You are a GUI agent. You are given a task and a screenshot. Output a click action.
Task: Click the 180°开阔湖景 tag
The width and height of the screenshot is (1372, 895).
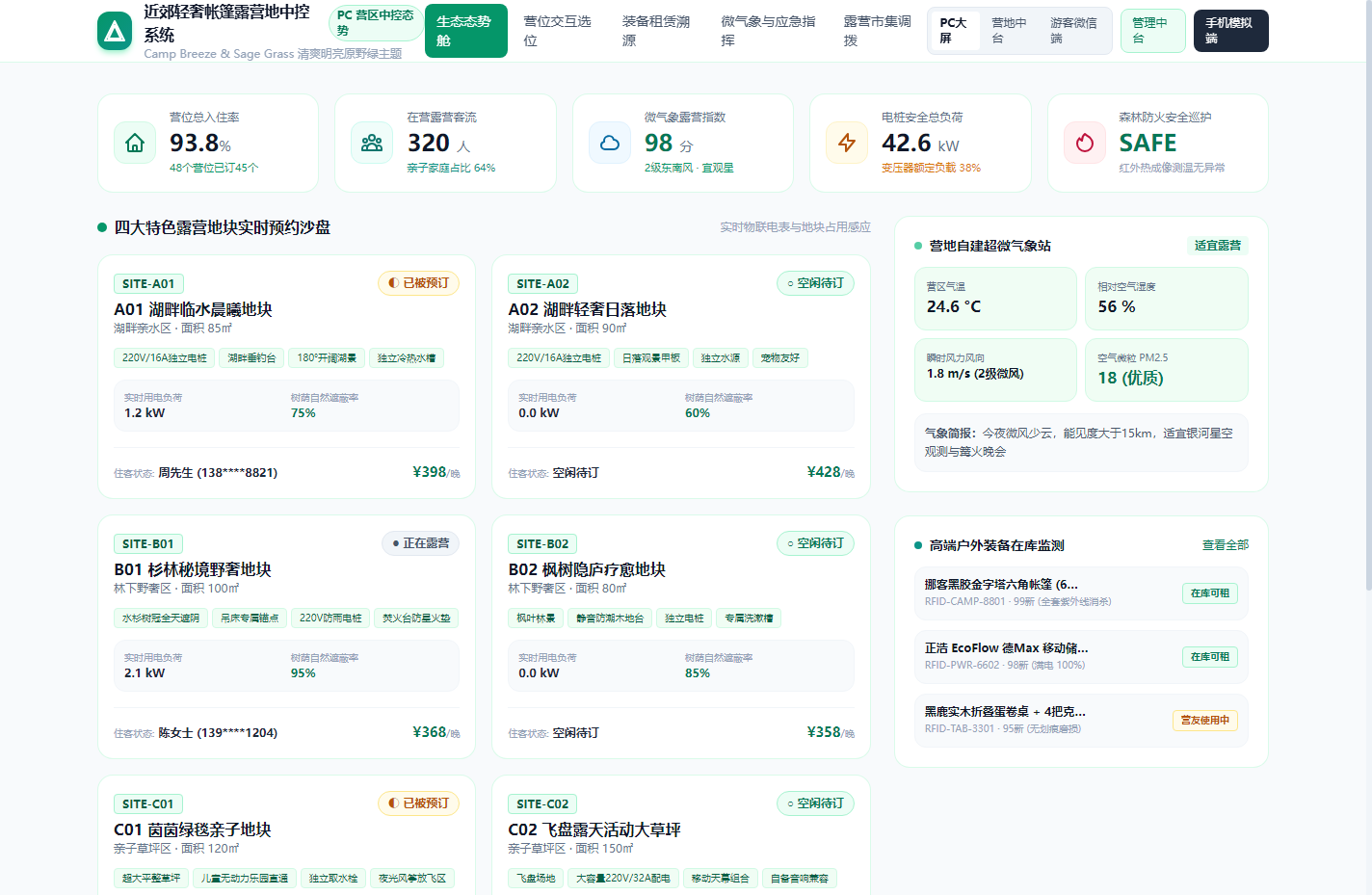click(x=327, y=358)
